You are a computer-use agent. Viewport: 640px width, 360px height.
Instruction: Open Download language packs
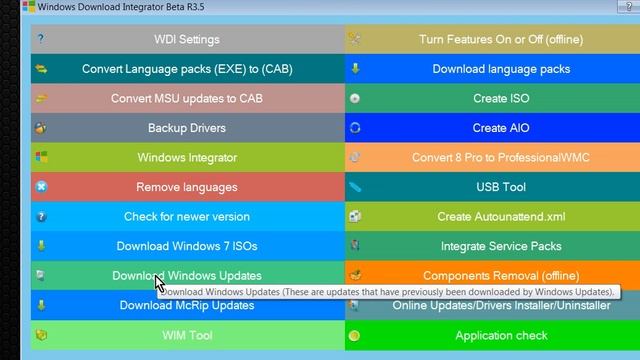click(492, 69)
